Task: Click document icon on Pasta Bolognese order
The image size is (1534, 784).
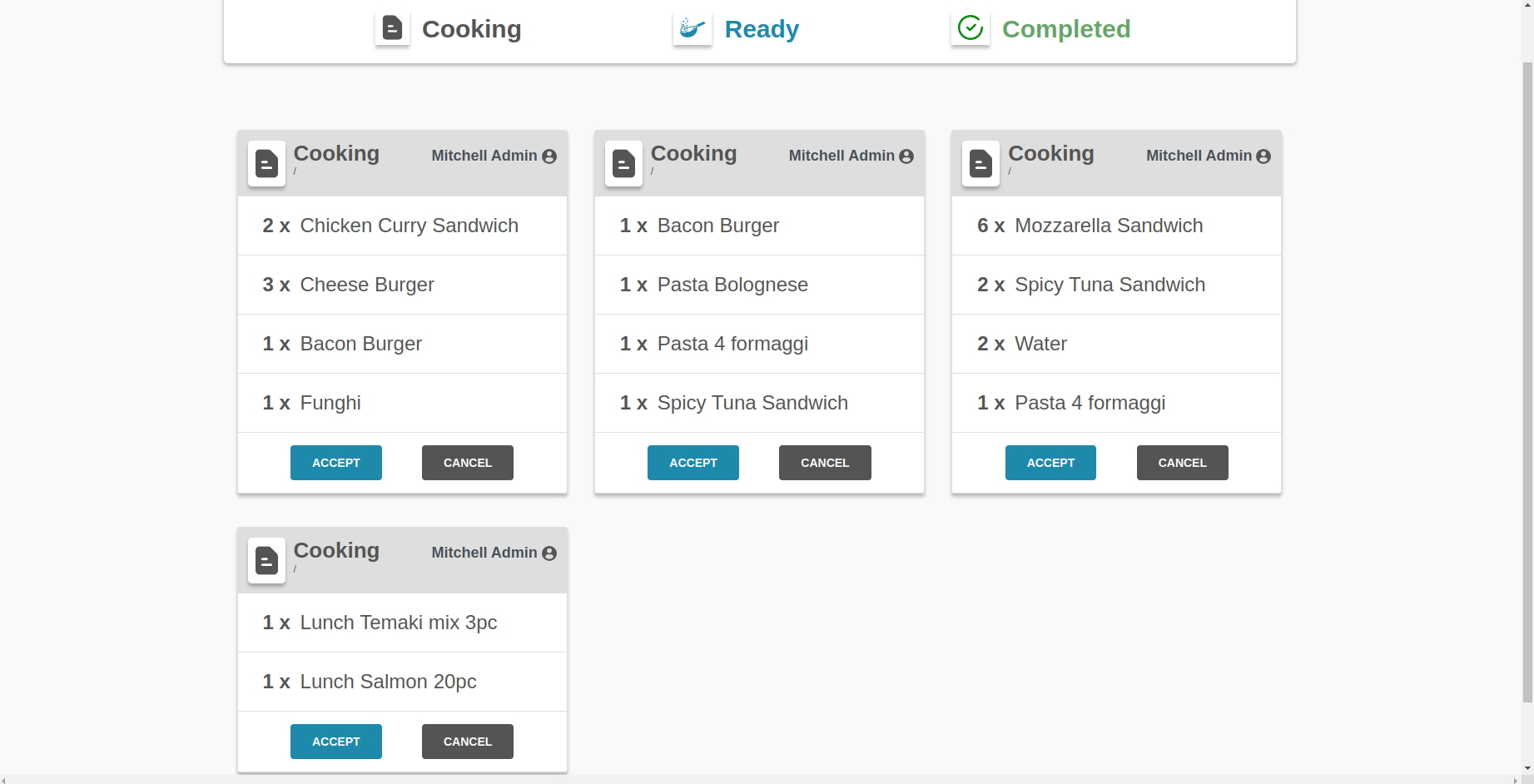Action: pyautogui.click(x=623, y=163)
